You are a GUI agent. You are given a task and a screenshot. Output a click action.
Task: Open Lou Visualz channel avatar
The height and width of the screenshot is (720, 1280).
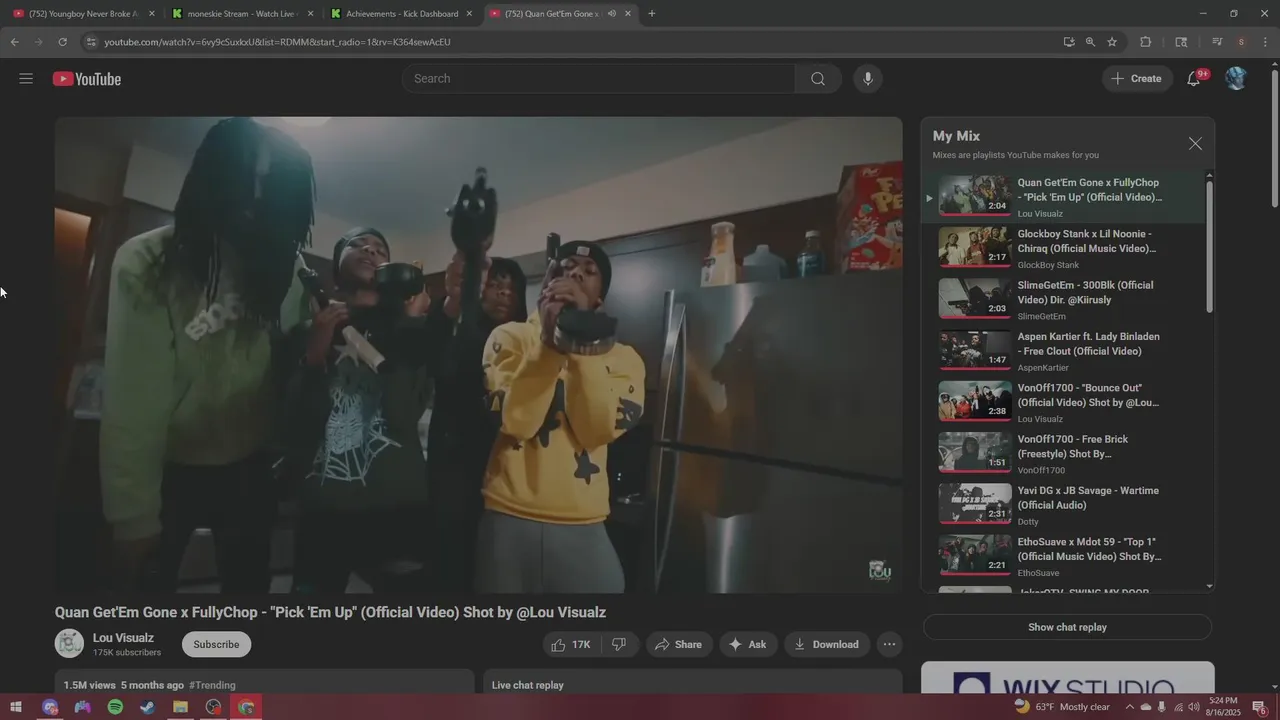69,644
